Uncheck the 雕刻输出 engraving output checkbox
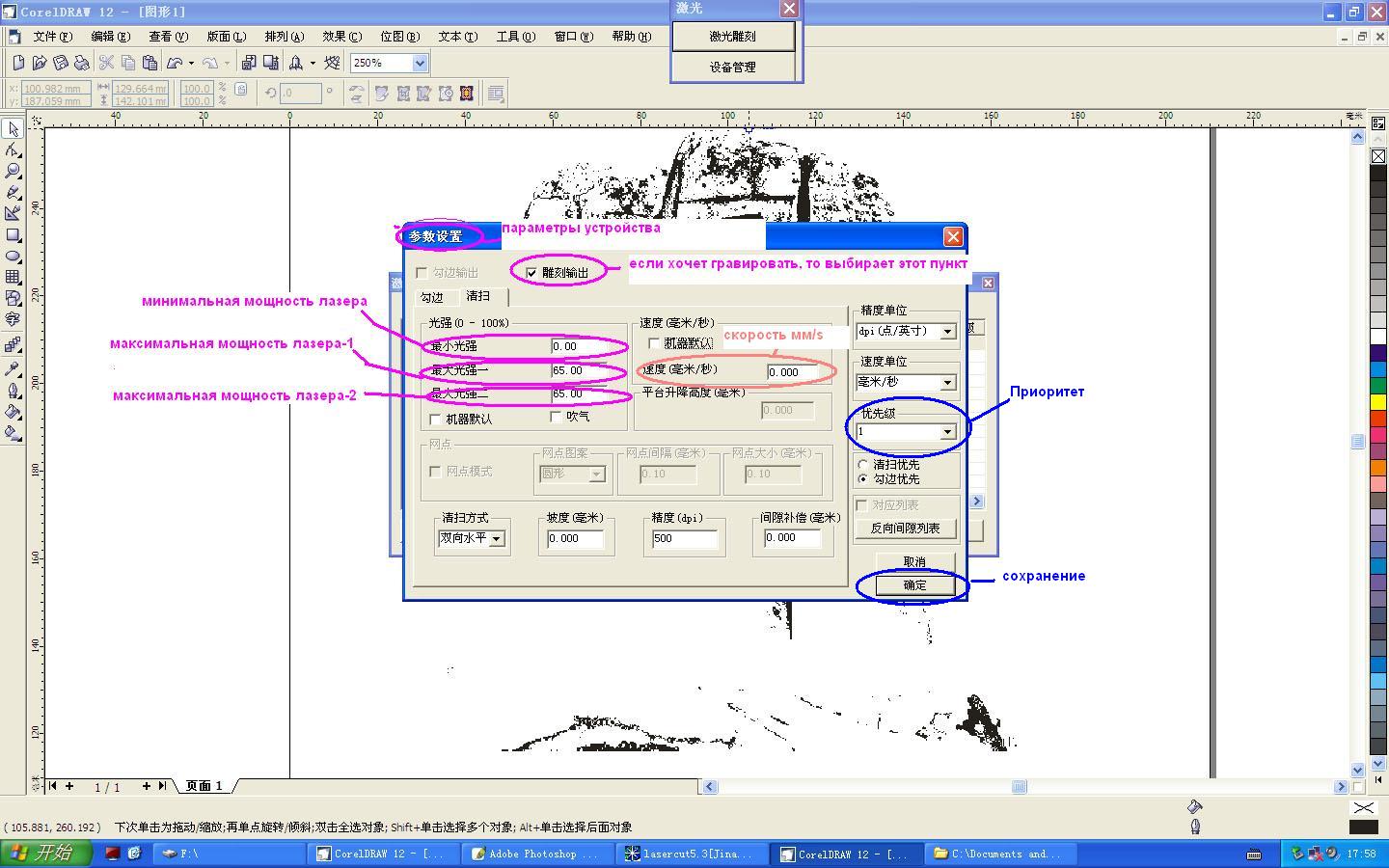 tap(531, 273)
